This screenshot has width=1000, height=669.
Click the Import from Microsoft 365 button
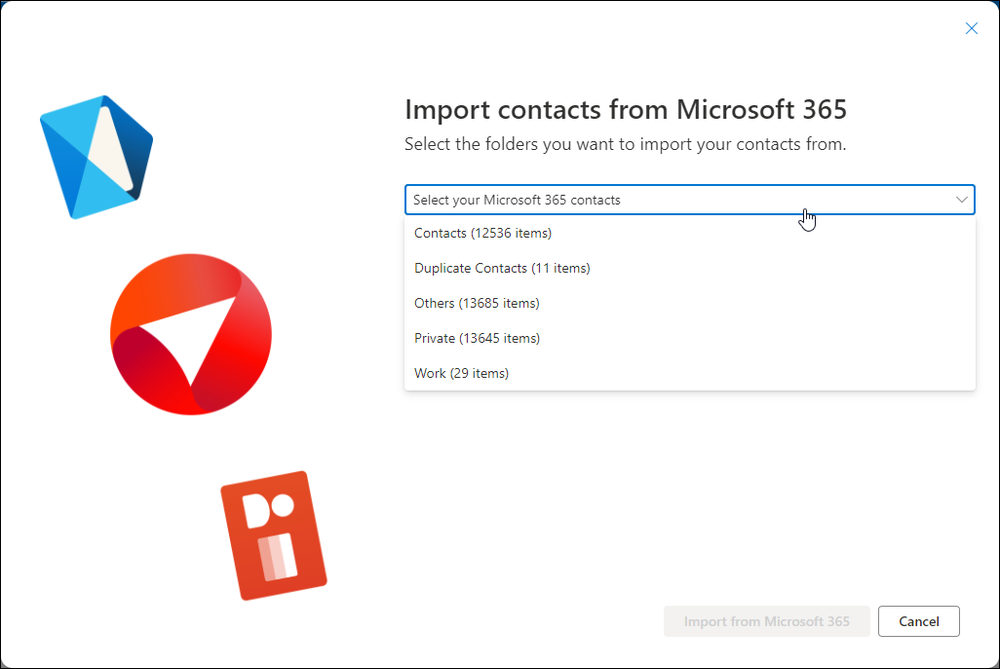click(767, 621)
